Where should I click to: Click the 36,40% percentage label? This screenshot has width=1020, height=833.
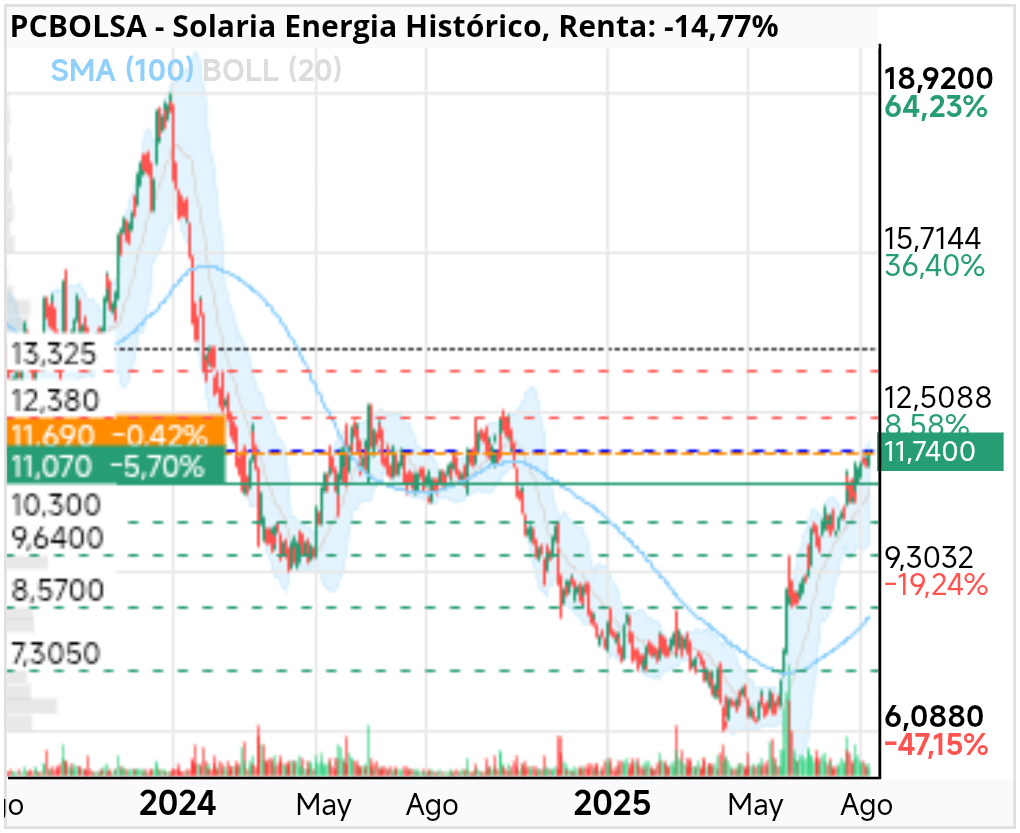934,266
